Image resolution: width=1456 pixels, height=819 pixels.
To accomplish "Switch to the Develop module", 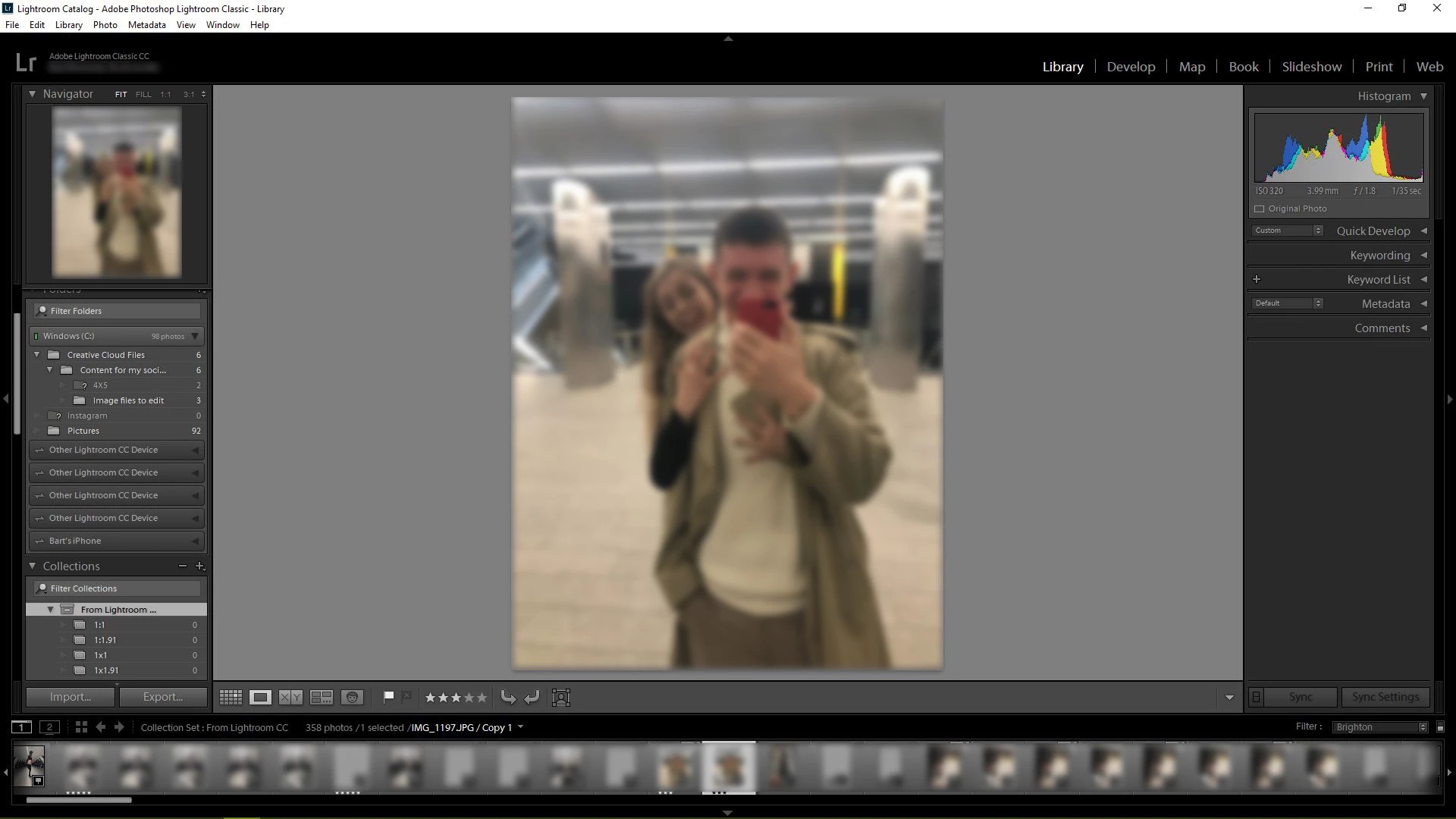I will [1131, 67].
